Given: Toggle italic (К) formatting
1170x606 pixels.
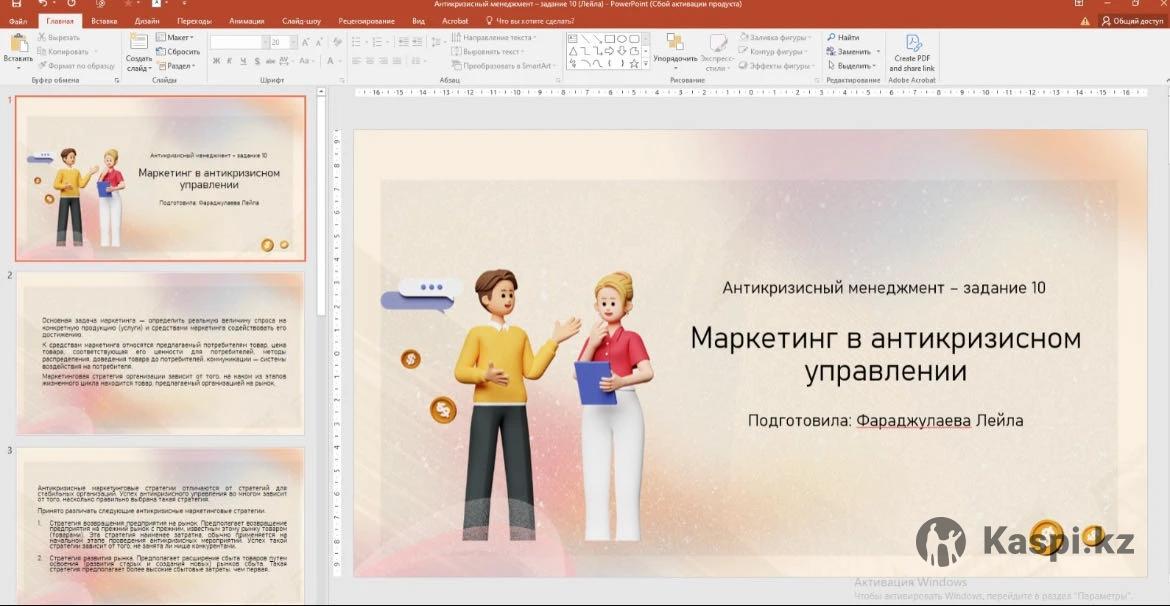Looking at the screenshot, I should point(229,62).
